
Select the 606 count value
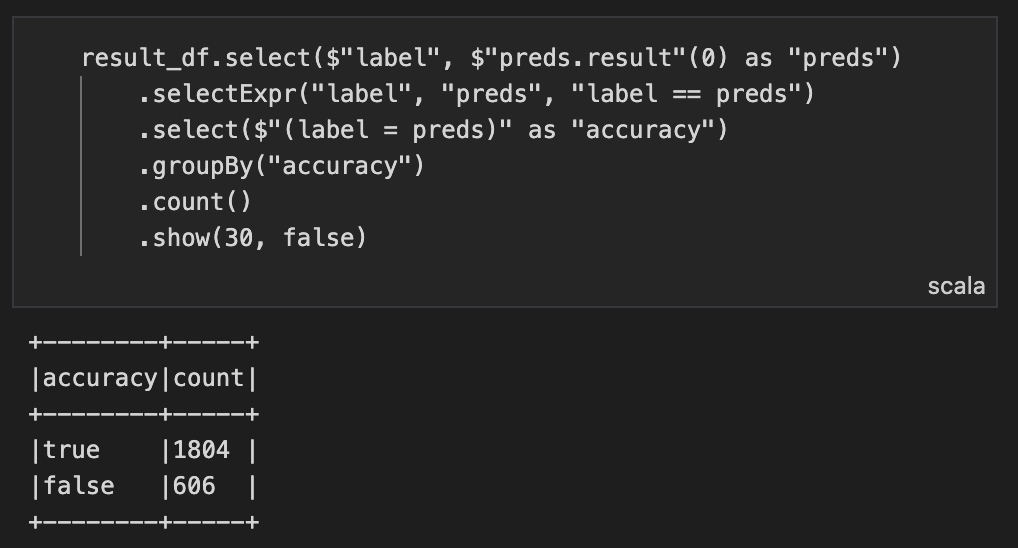pos(194,486)
